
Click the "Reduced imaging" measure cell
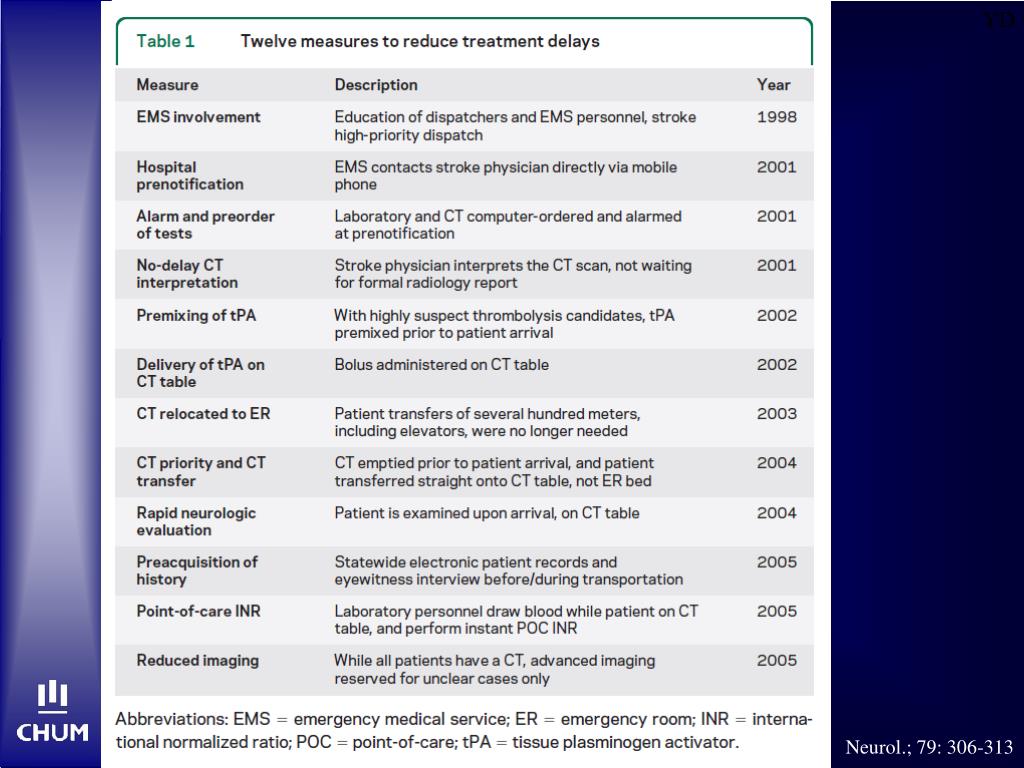click(x=197, y=660)
